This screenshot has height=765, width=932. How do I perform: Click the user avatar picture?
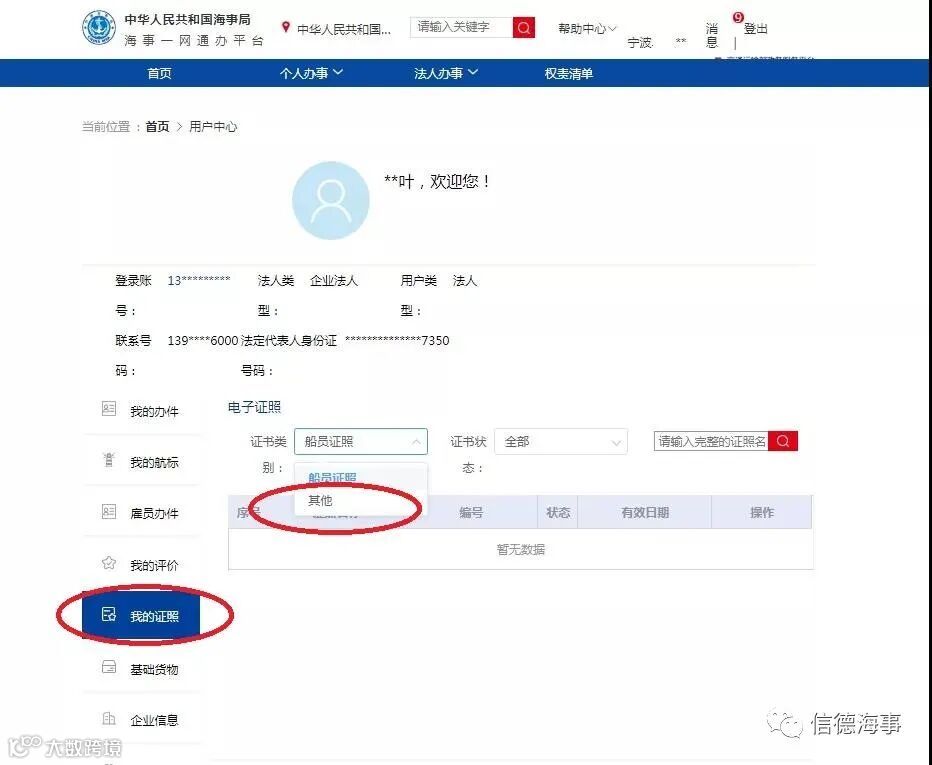(330, 200)
